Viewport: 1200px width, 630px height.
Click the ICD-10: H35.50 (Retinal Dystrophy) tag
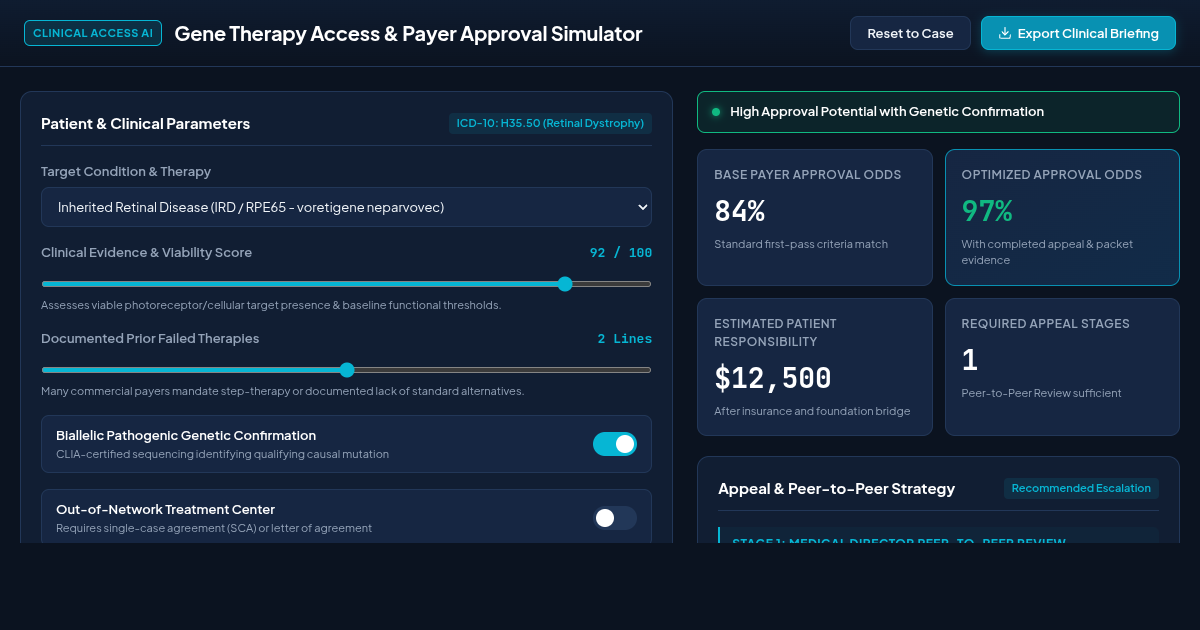click(x=550, y=123)
